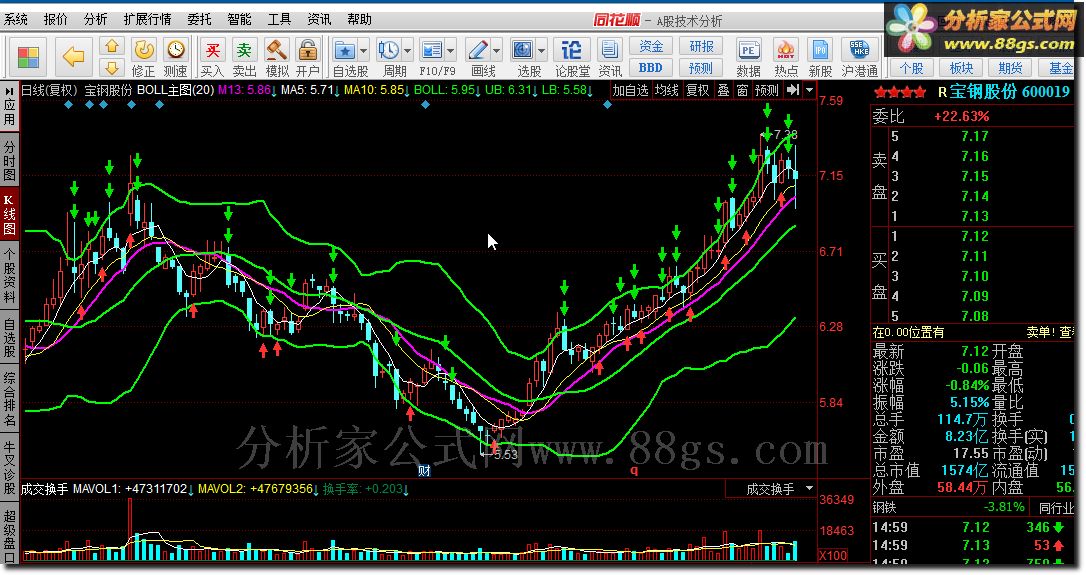Click the 开户 open account icon
Image resolution: width=1086 pixels, height=575 pixels.
[x=308, y=58]
